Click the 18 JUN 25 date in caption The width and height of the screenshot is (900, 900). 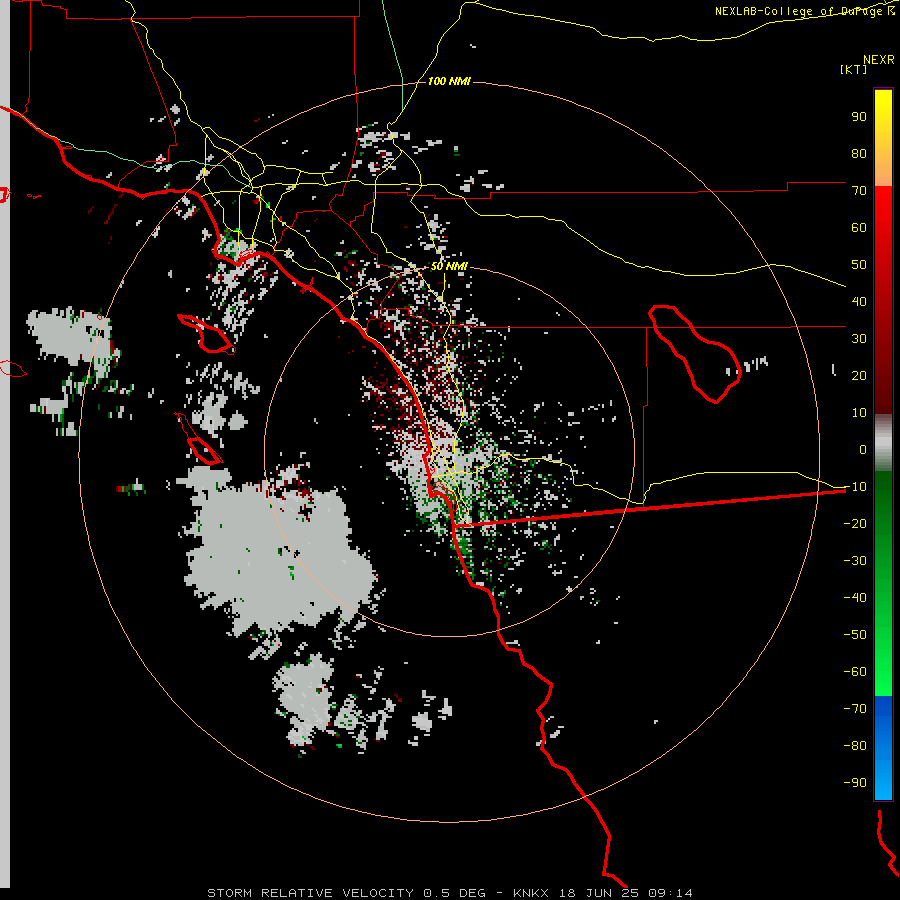click(x=599, y=893)
